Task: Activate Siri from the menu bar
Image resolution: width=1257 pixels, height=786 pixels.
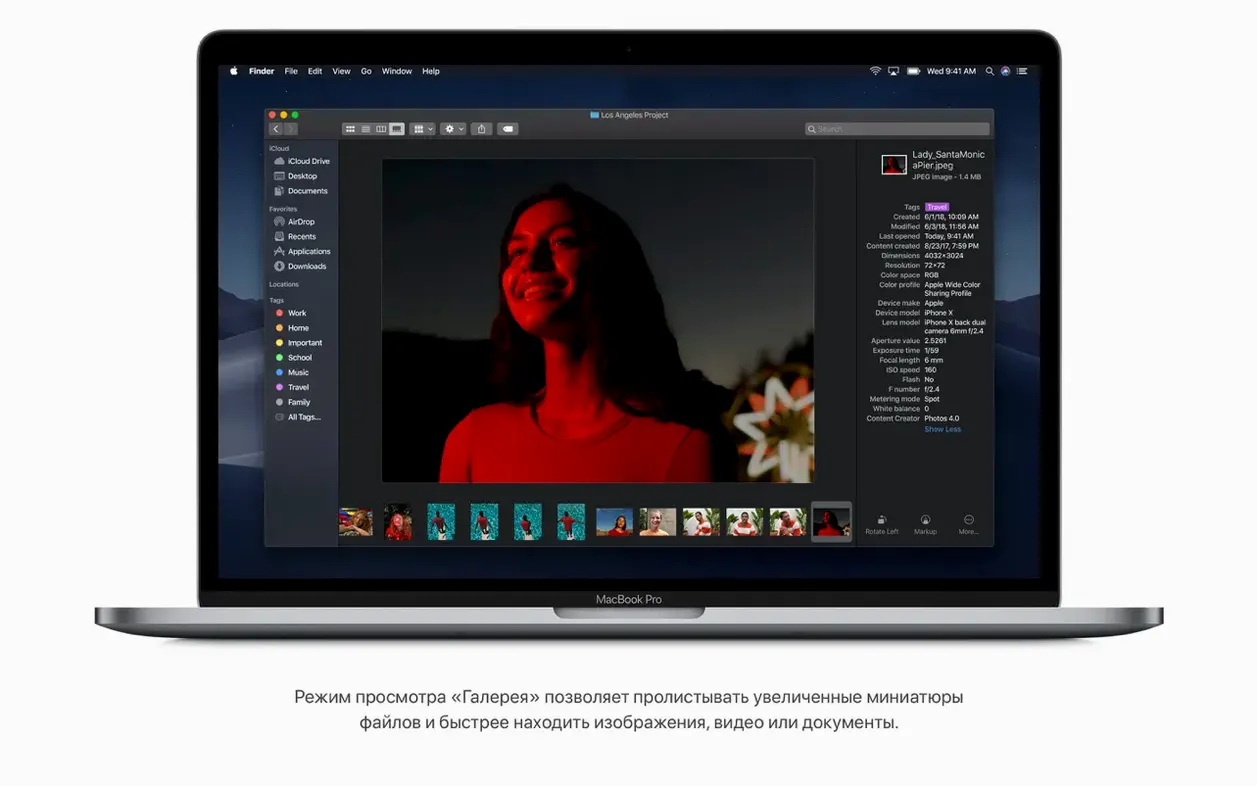Action: [1005, 71]
